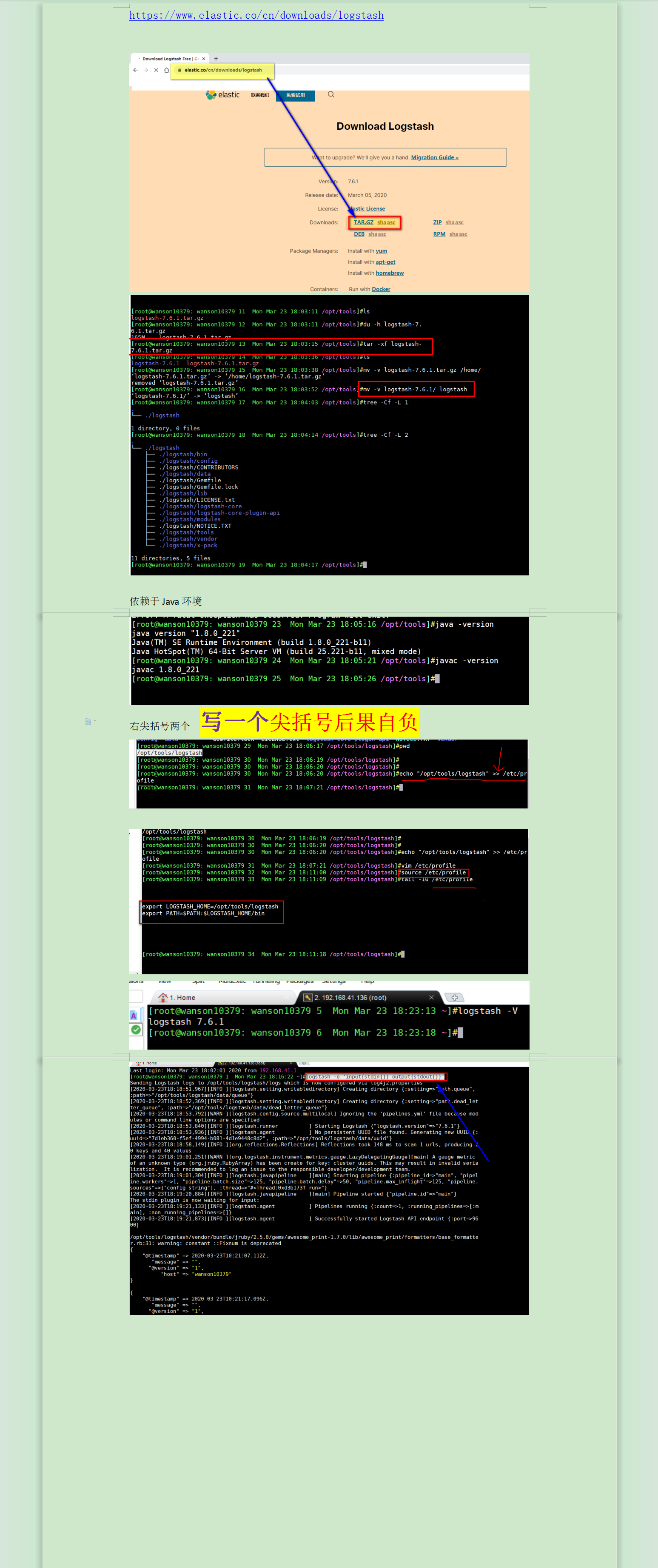Click the yellow highlighted 写一个尖括号后果自负 text
This screenshot has width=658, height=1568.
(309, 722)
